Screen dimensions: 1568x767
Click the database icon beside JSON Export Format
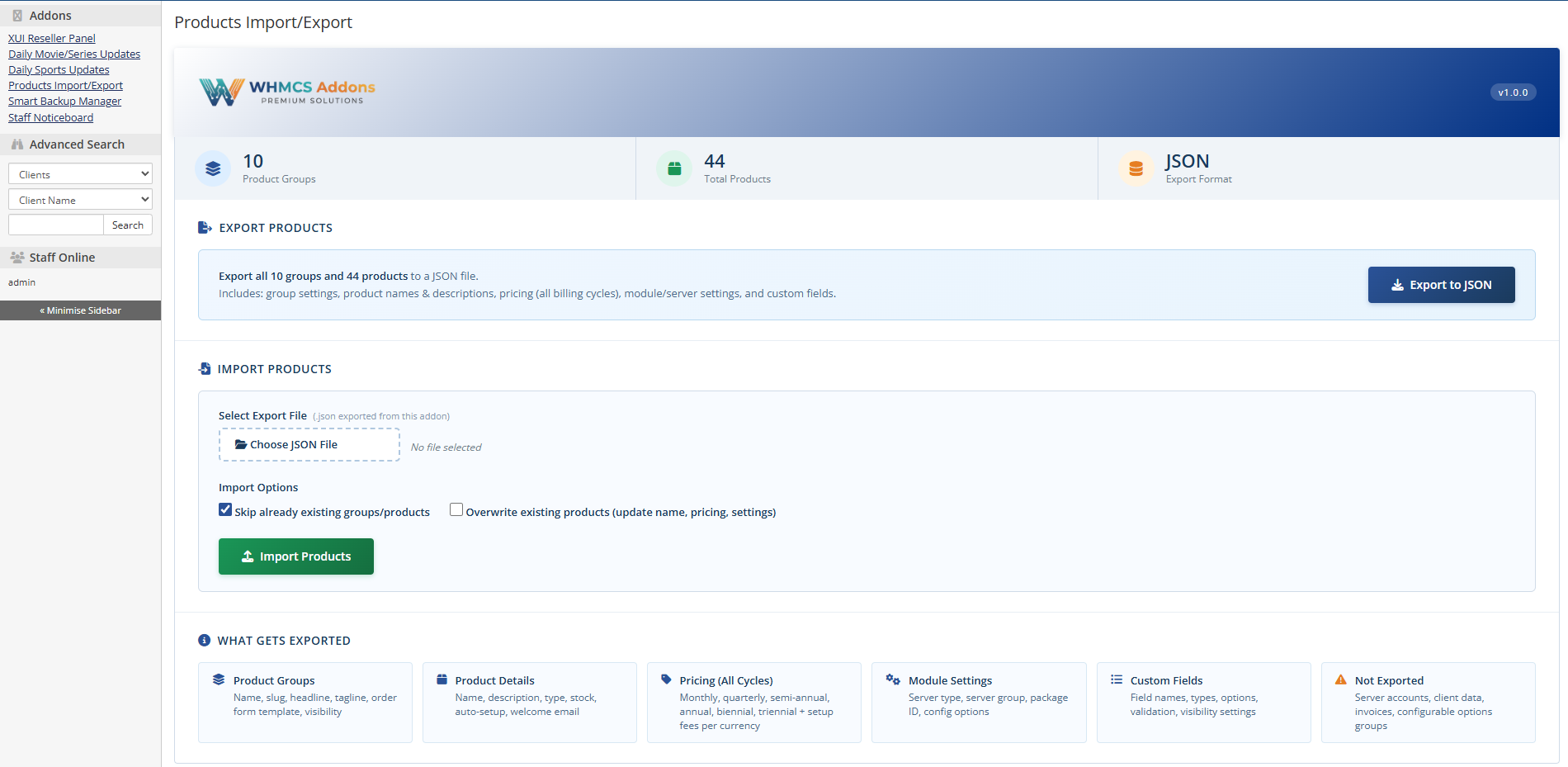[1136, 168]
